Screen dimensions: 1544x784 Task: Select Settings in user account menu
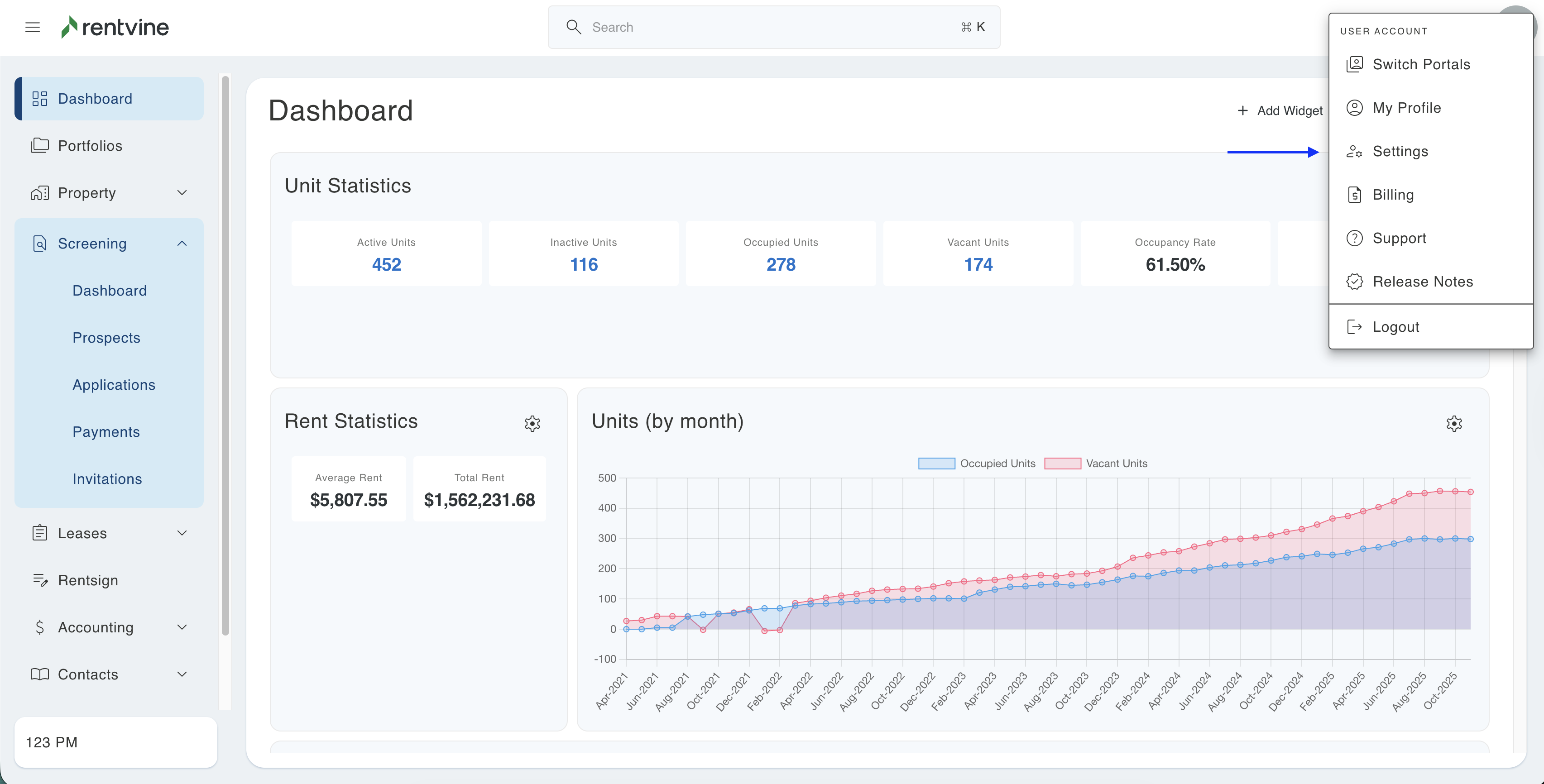pos(1400,151)
